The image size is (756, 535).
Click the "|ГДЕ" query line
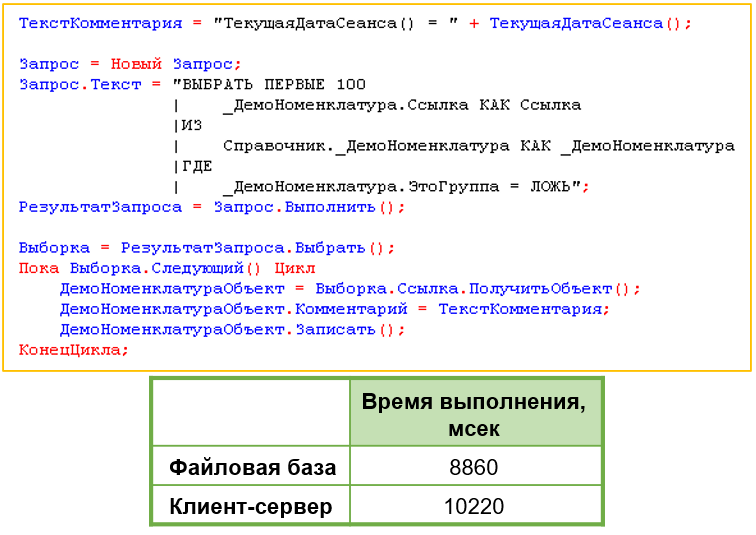(x=192, y=166)
